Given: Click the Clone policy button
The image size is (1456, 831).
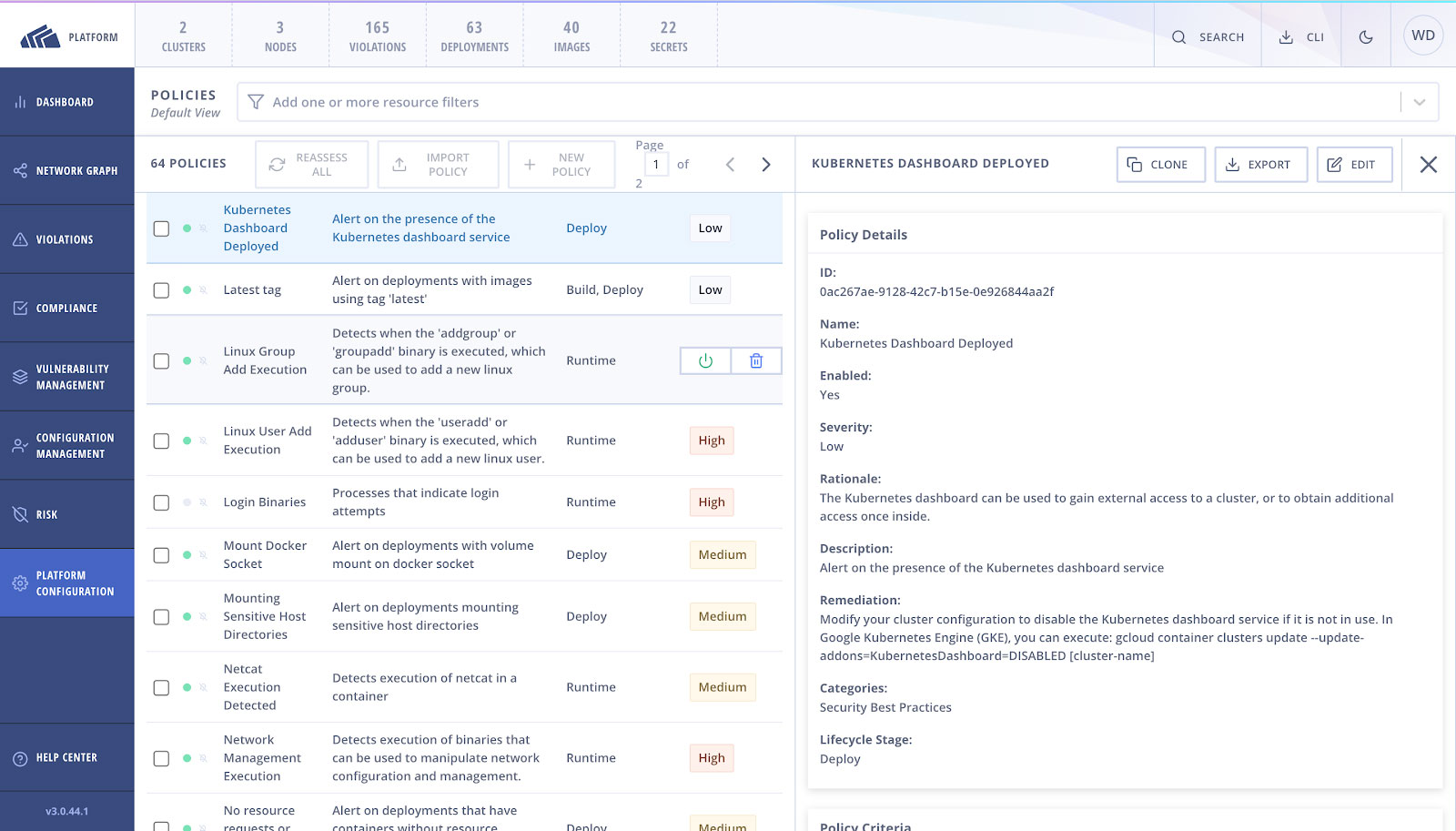Looking at the screenshot, I should click(x=1160, y=165).
